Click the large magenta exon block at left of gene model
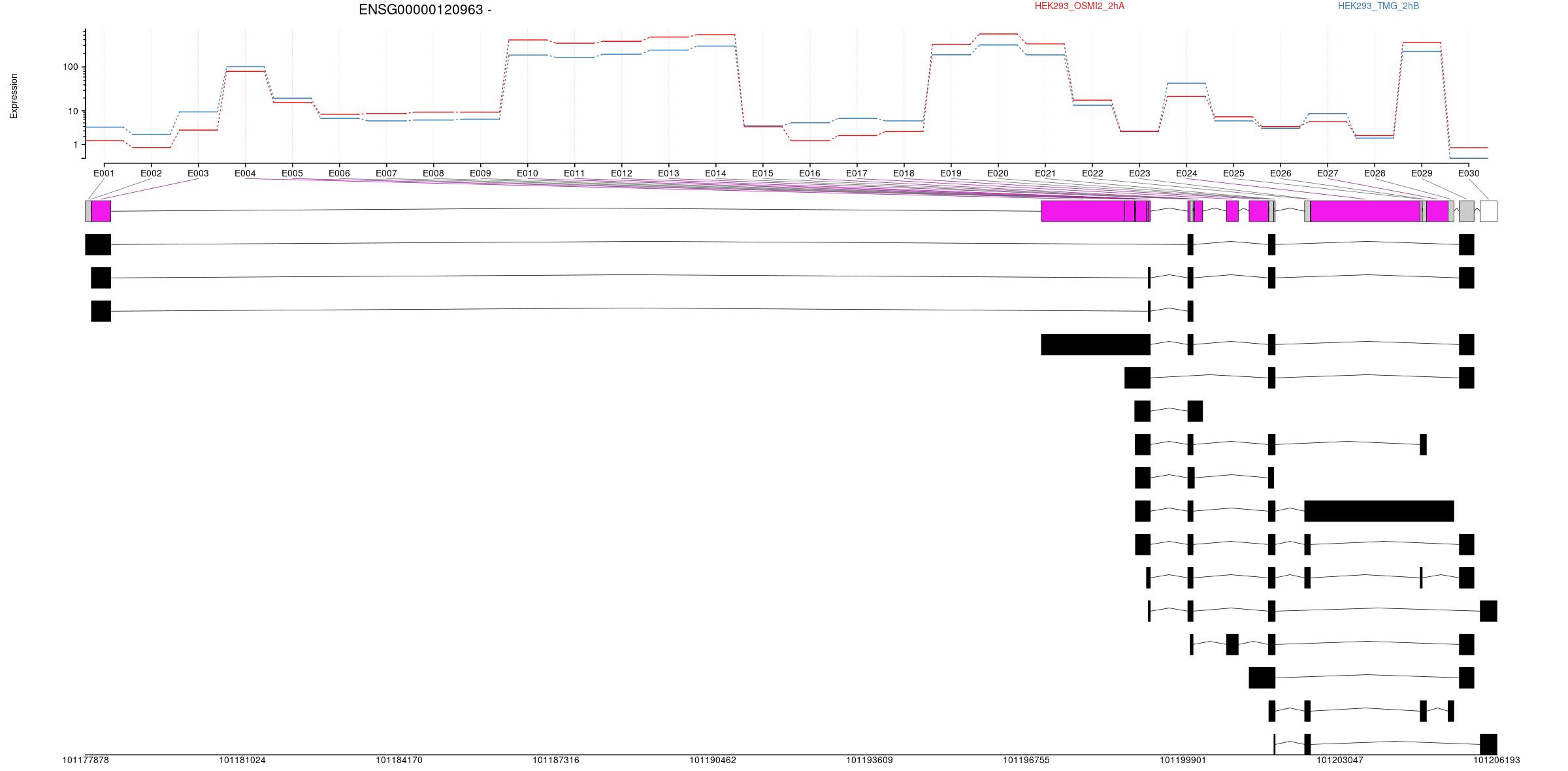This screenshot has width=1568, height=771. [101, 211]
